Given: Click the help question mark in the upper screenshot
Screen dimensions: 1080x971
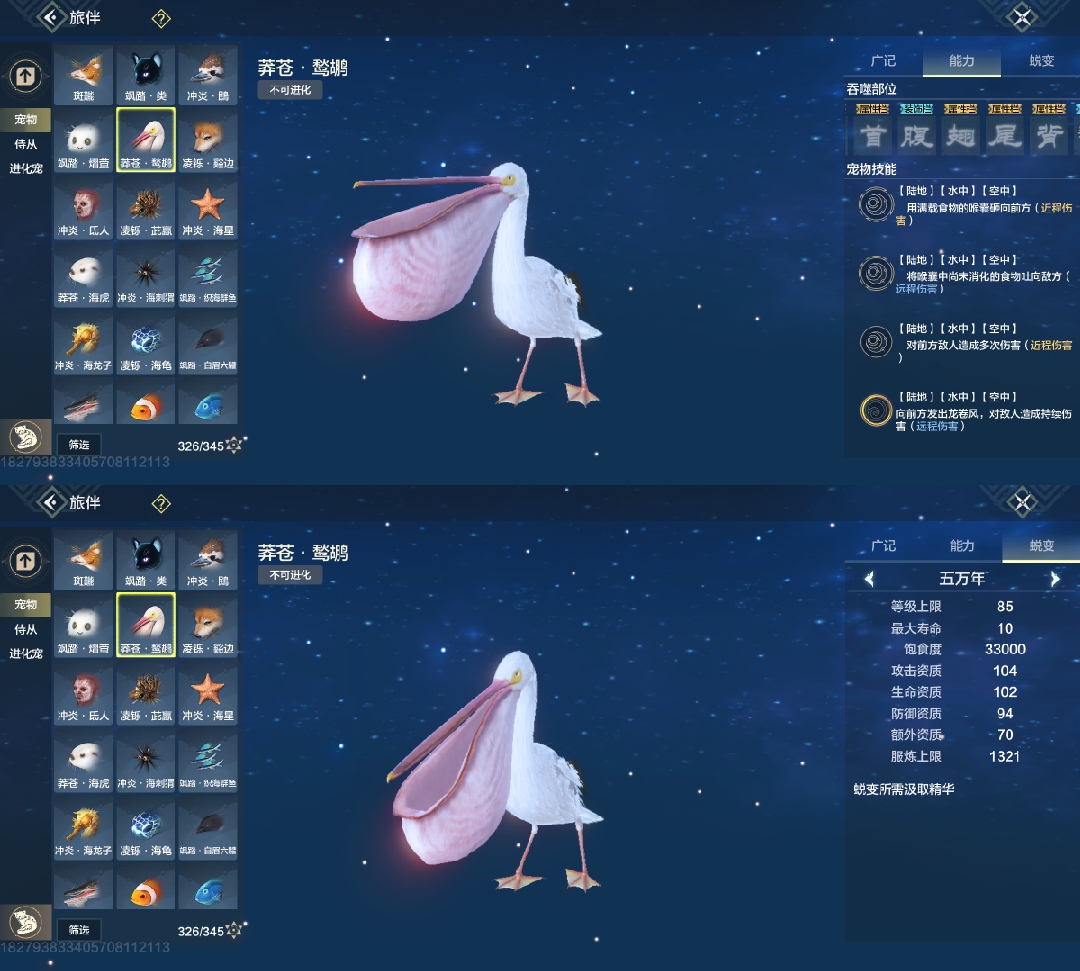Looking at the screenshot, I should pyautogui.click(x=160, y=19).
